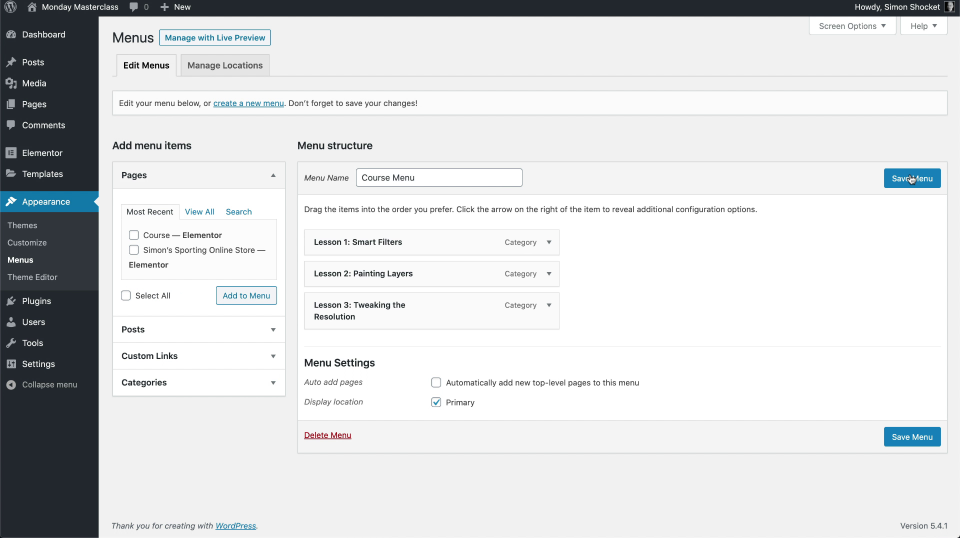Click the Add to Menu button

246,296
